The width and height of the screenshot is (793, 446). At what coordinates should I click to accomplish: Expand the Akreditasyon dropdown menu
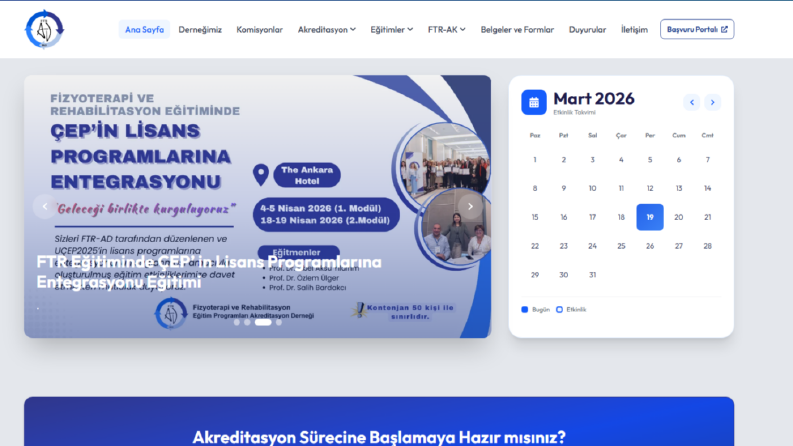click(x=327, y=29)
